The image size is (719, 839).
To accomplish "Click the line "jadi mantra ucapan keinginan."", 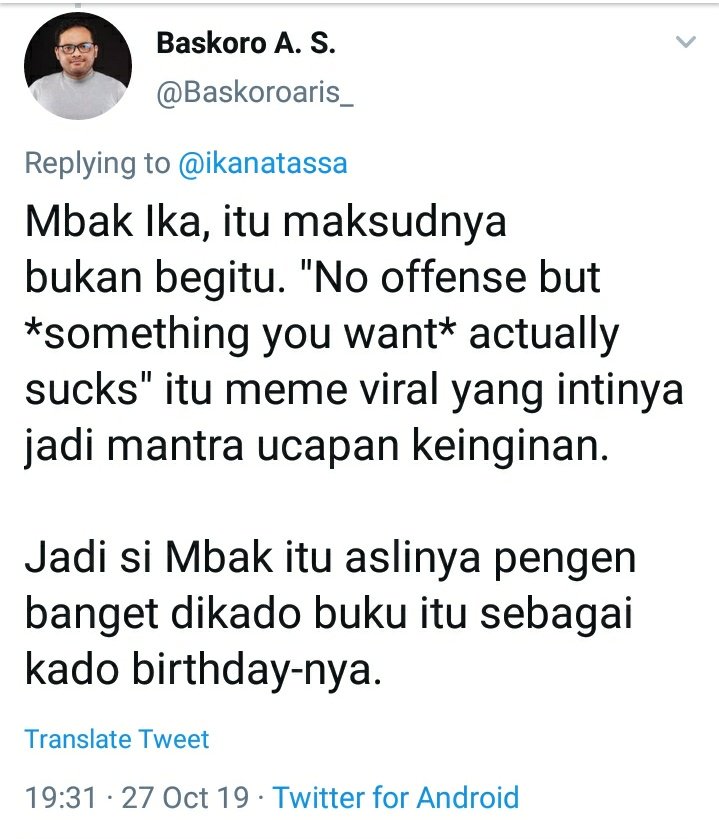I will coord(317,447).
